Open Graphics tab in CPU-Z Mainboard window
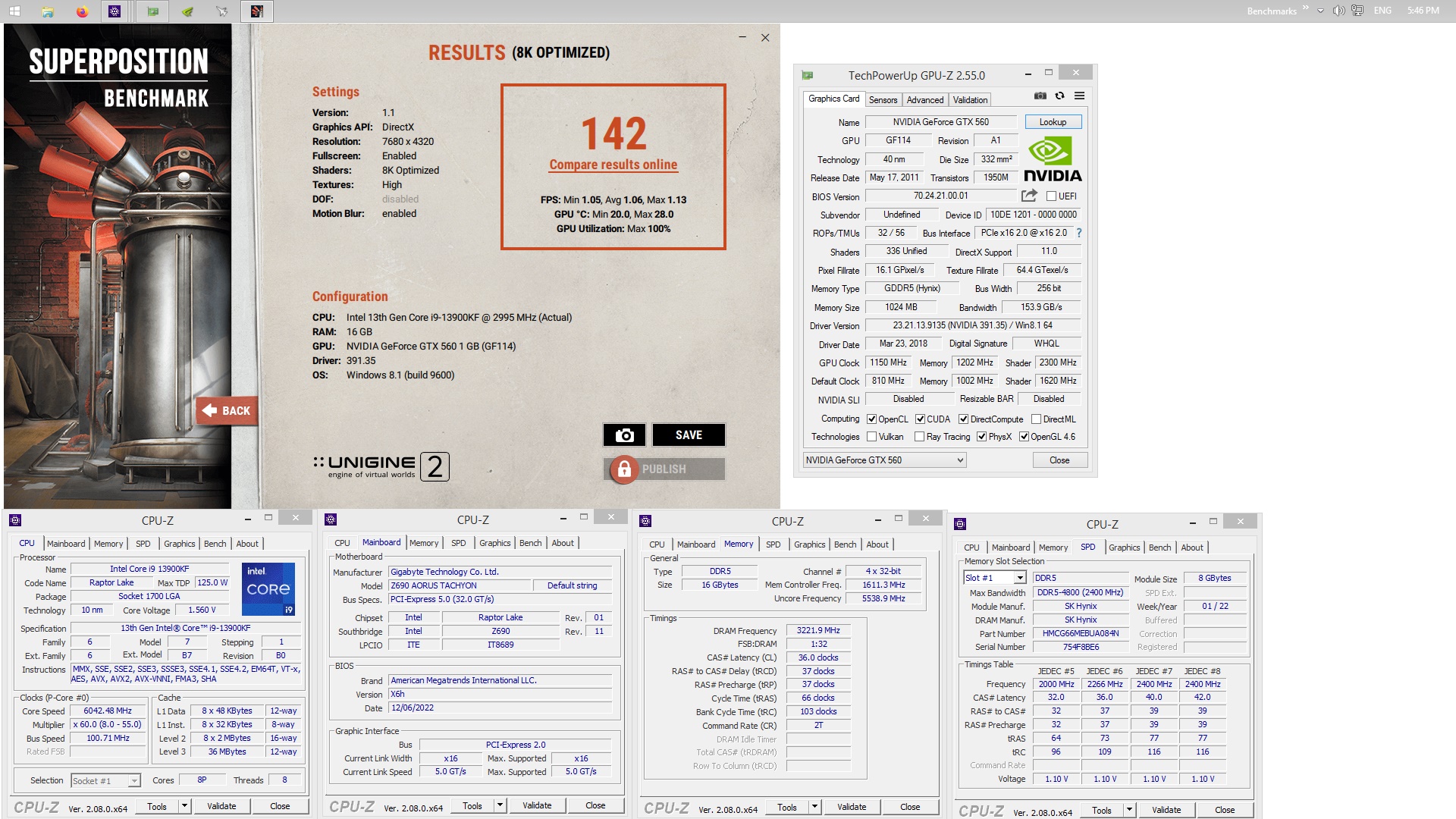The width and height of the screenshot is (1456, 819). pyautogui.click(x=495, y=543)
